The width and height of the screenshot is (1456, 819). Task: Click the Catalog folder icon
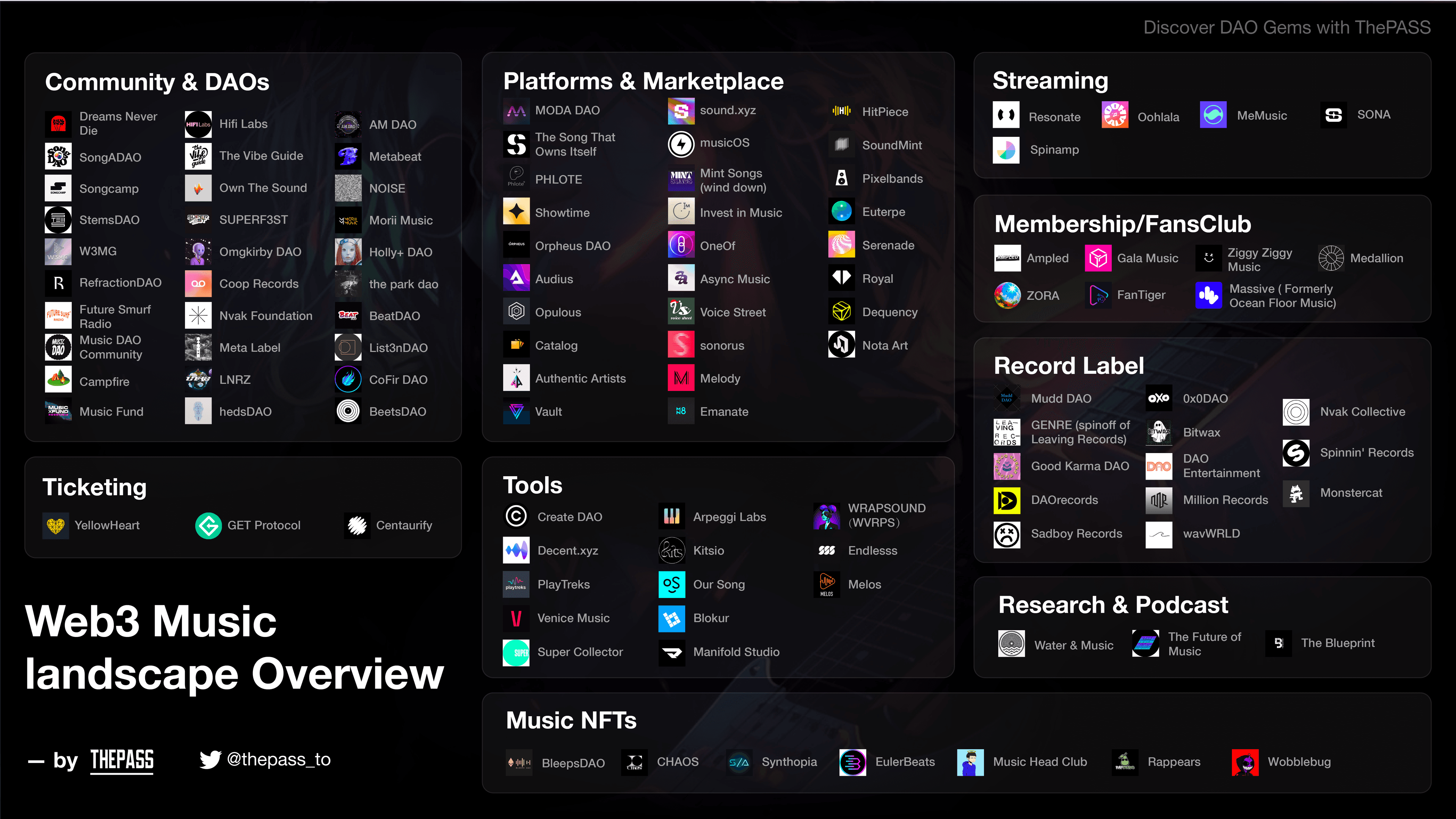(x=516, y=345)
